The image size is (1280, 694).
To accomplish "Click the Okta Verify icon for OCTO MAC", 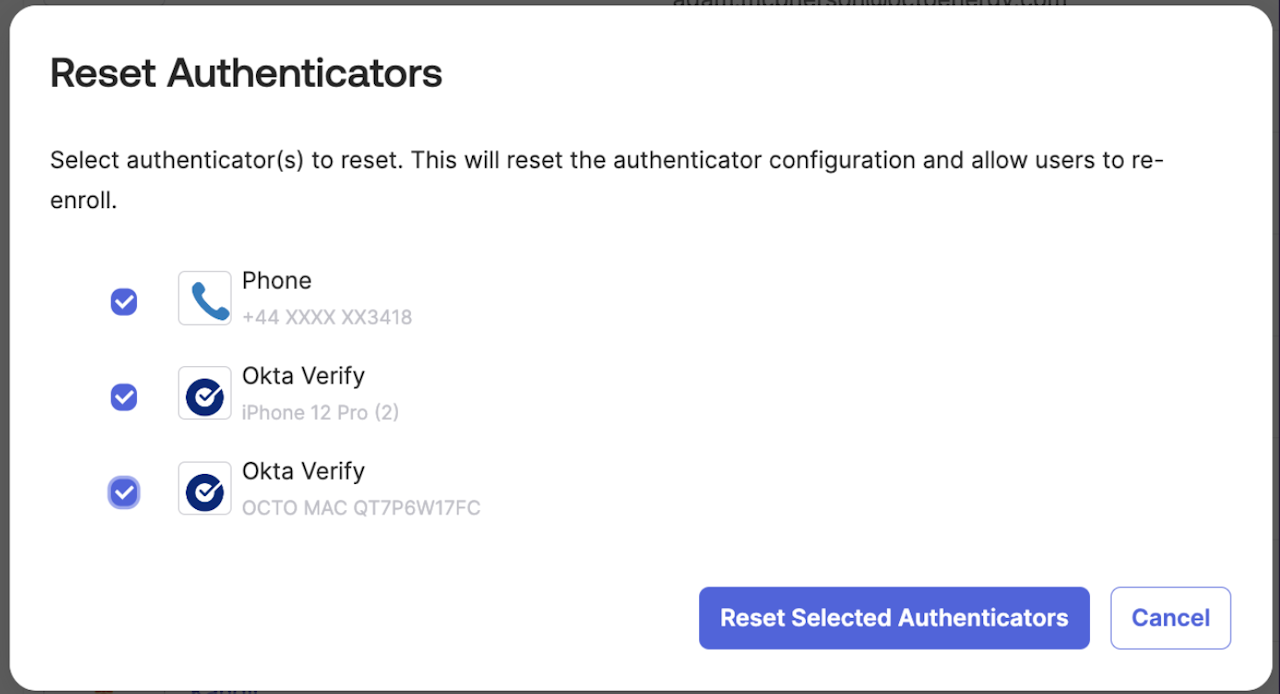I will pyautogui.click(x=205, y=488).
